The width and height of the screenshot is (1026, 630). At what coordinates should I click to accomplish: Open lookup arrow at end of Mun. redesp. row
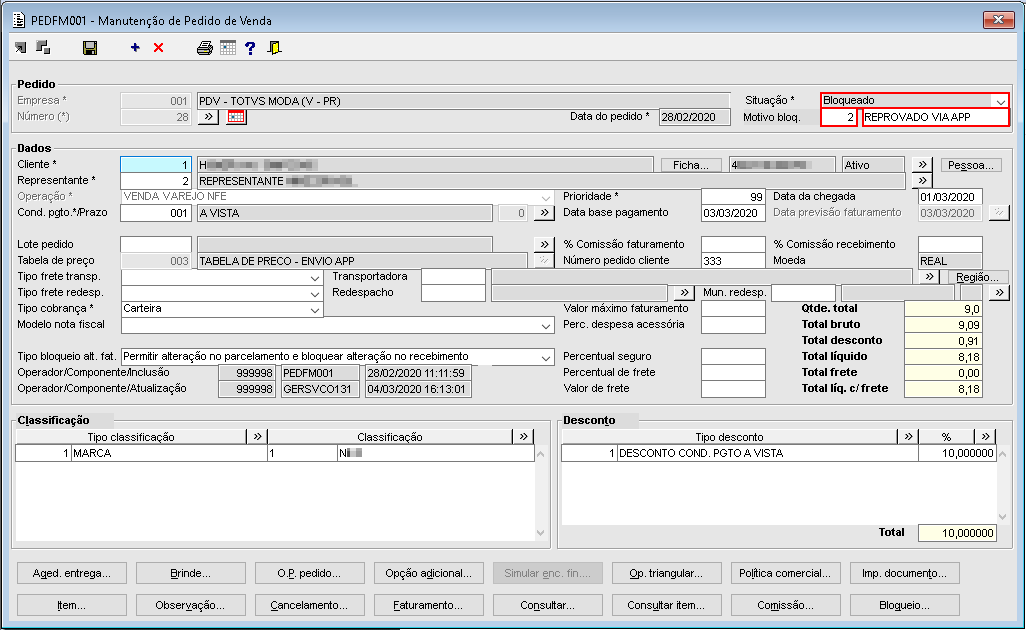pyautogui.click(x=999, y=292)
